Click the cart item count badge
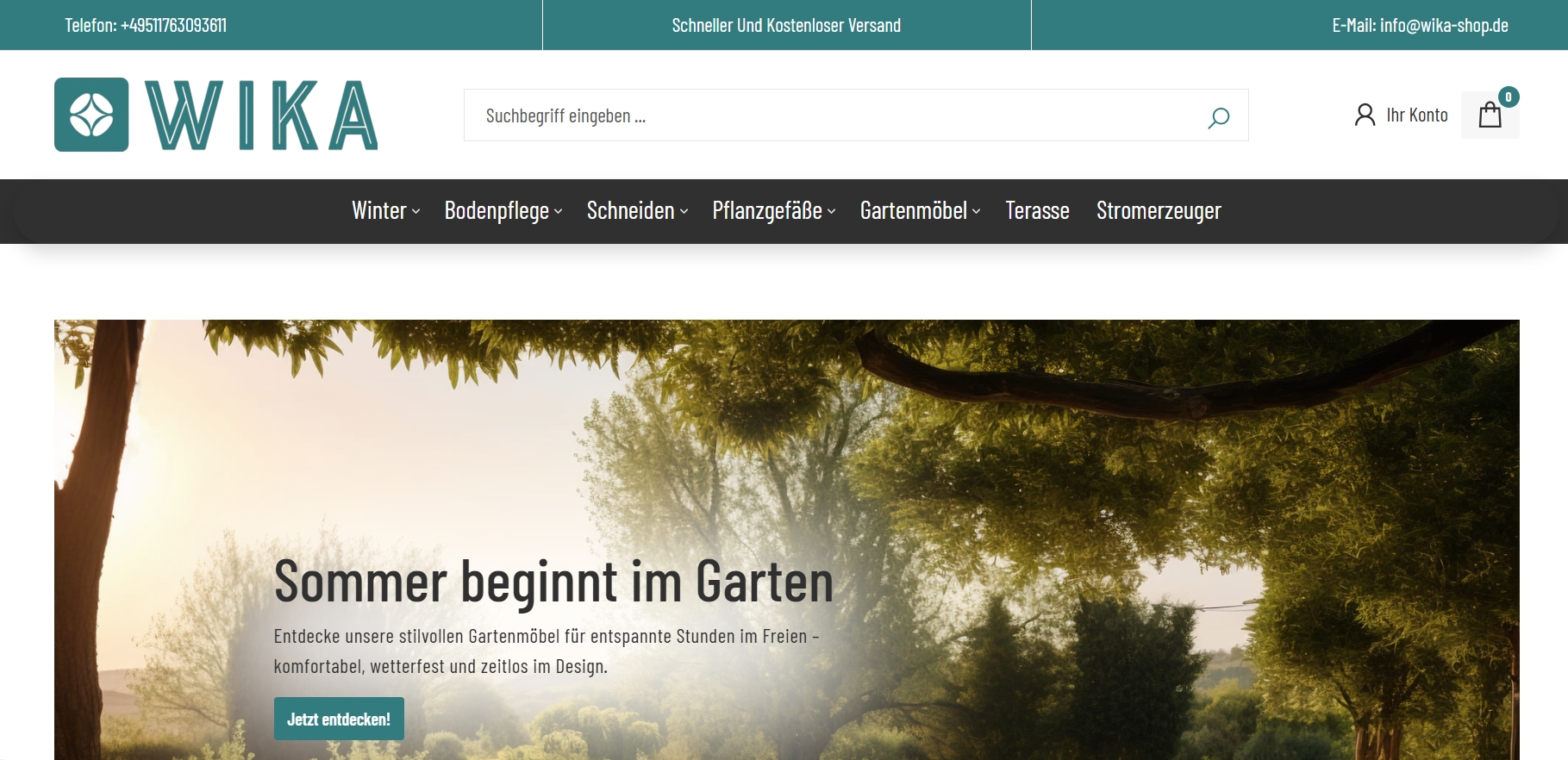Screen dimensions: 1568x760 pos(1508,97)
